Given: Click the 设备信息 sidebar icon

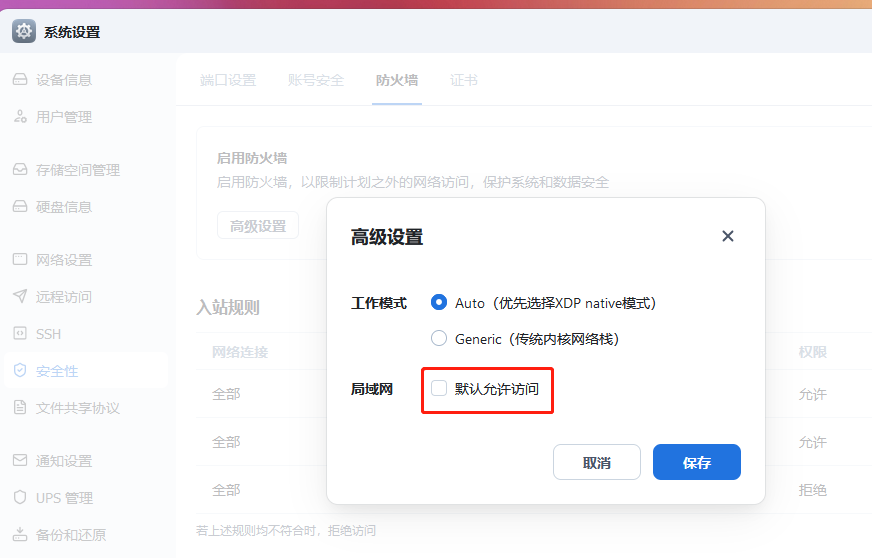Looking at the screenshot, I should [x=20, y=80].
